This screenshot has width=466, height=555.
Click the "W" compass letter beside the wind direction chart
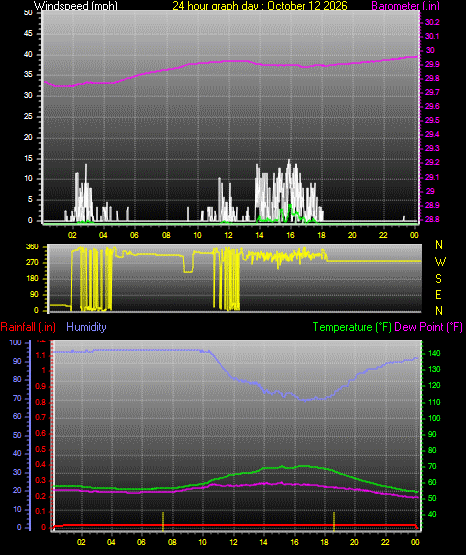[x=440, y=262]
